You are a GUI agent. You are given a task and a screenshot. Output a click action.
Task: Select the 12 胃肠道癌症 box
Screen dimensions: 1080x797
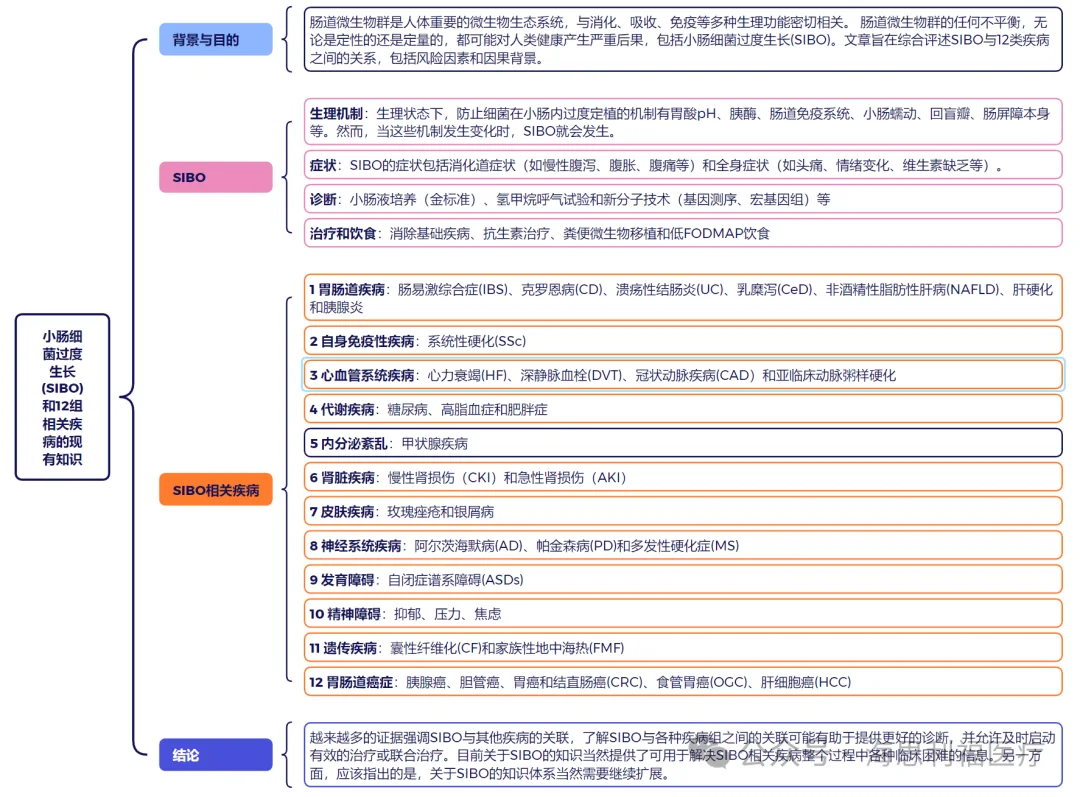click(x=683, y=682)
